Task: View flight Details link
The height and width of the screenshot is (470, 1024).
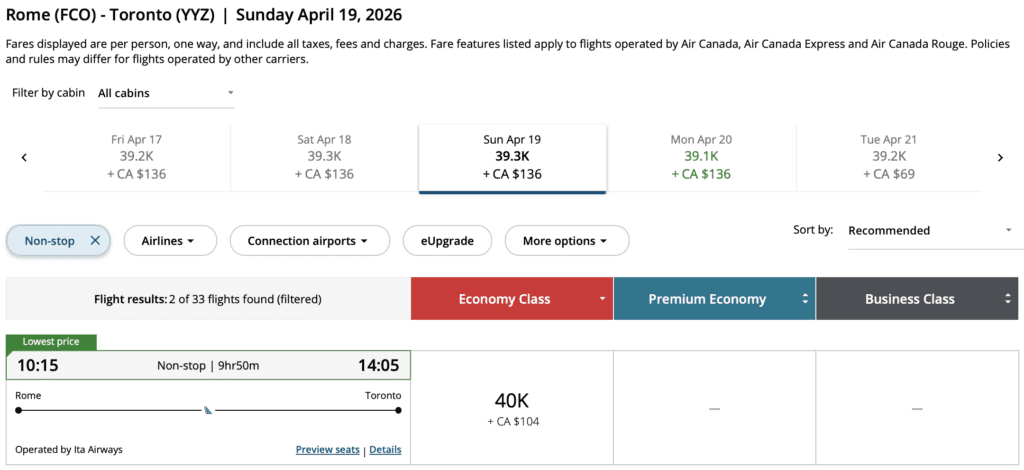Action: pyautogui.click(x=385, y=450)
